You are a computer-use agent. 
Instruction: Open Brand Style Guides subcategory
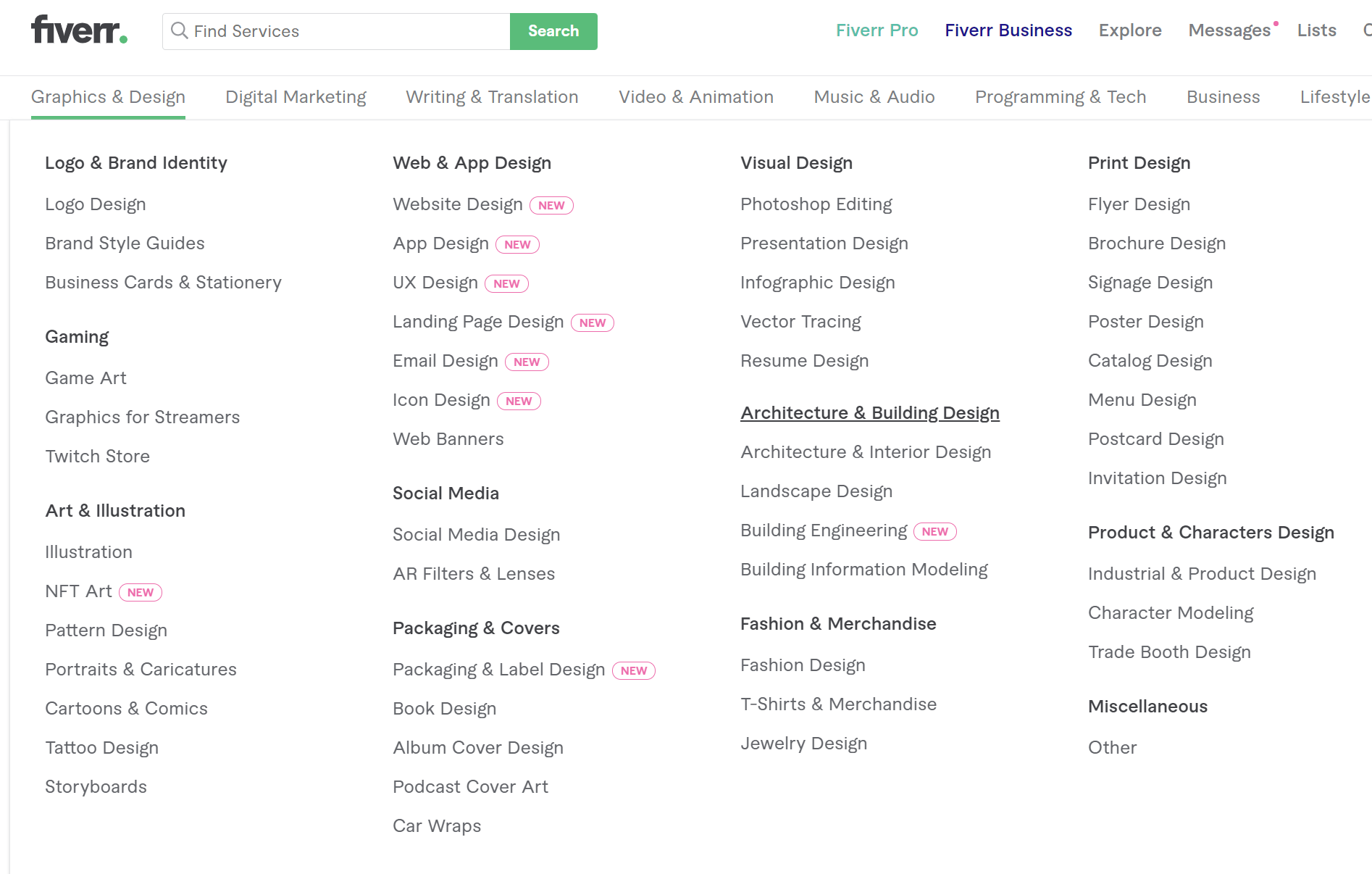pyautogui.click(x=125, y=244)
